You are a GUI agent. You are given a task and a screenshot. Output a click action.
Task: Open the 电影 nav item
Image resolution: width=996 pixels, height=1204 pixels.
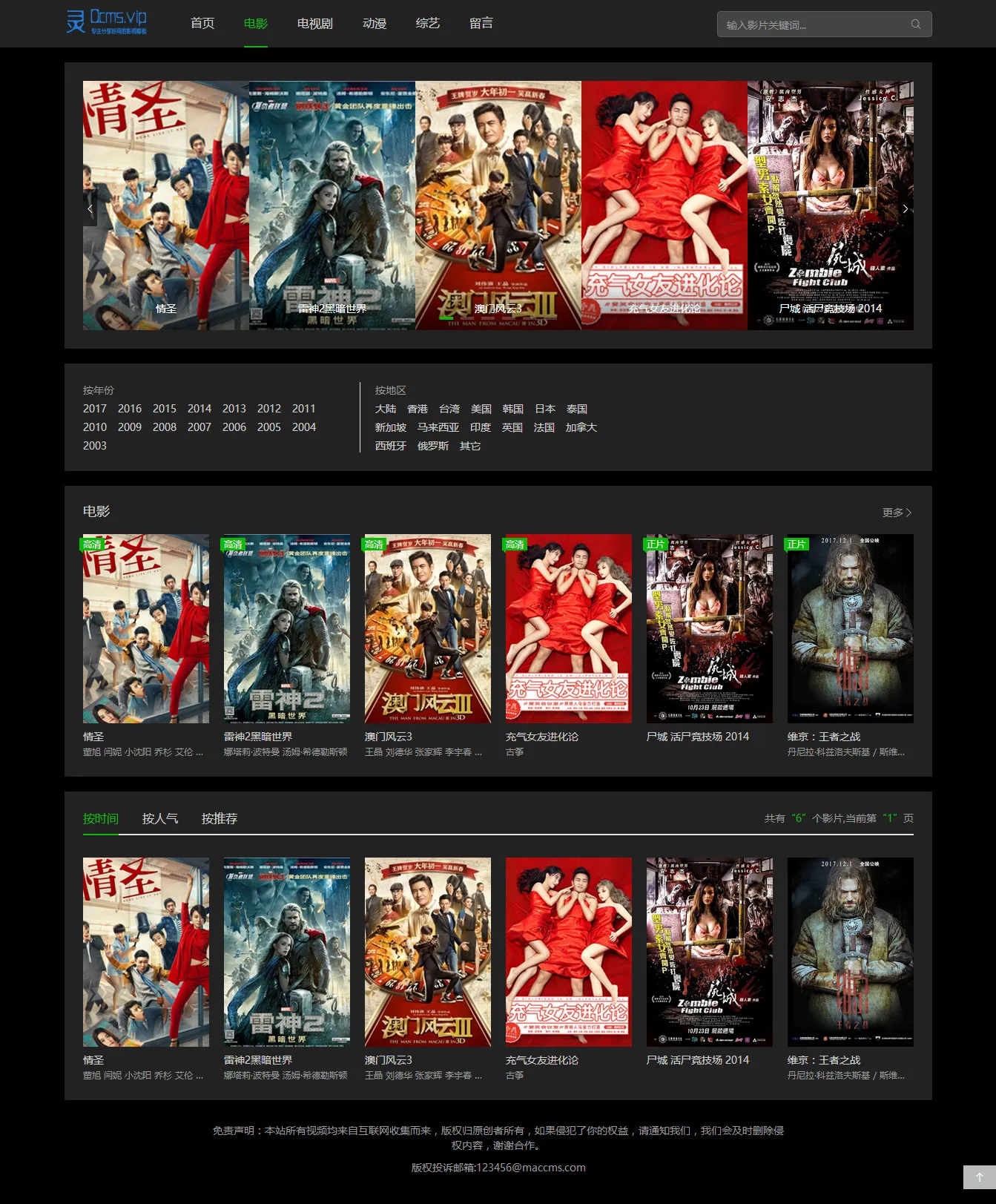[256, 23]
